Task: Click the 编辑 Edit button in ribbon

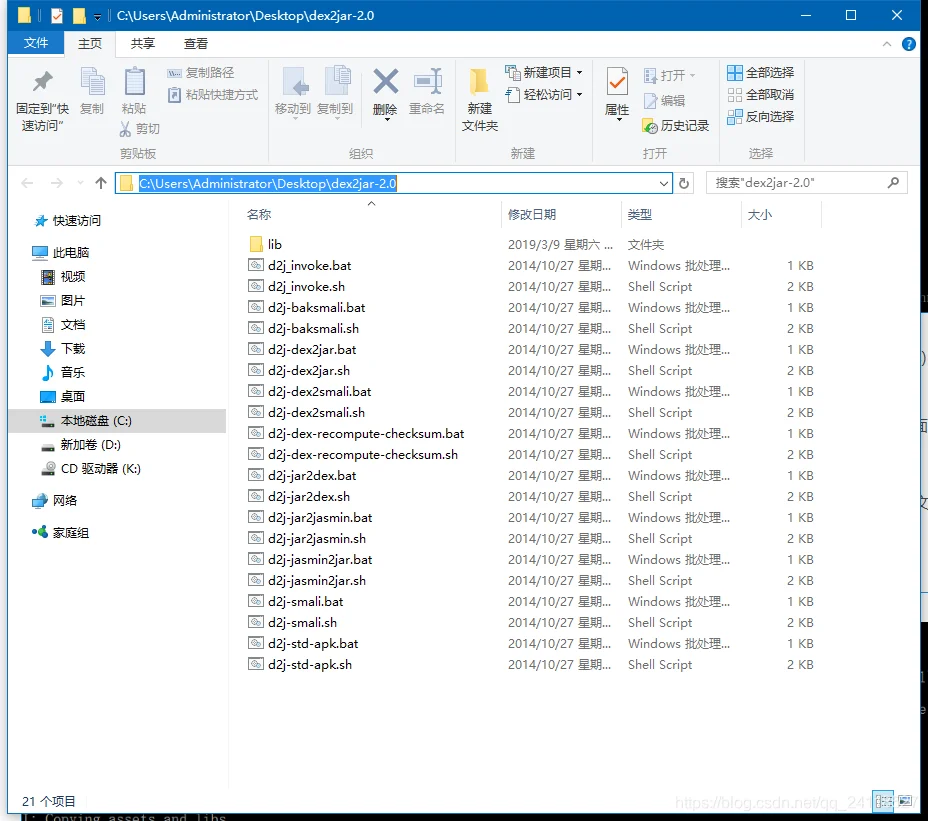Action: 664,101
